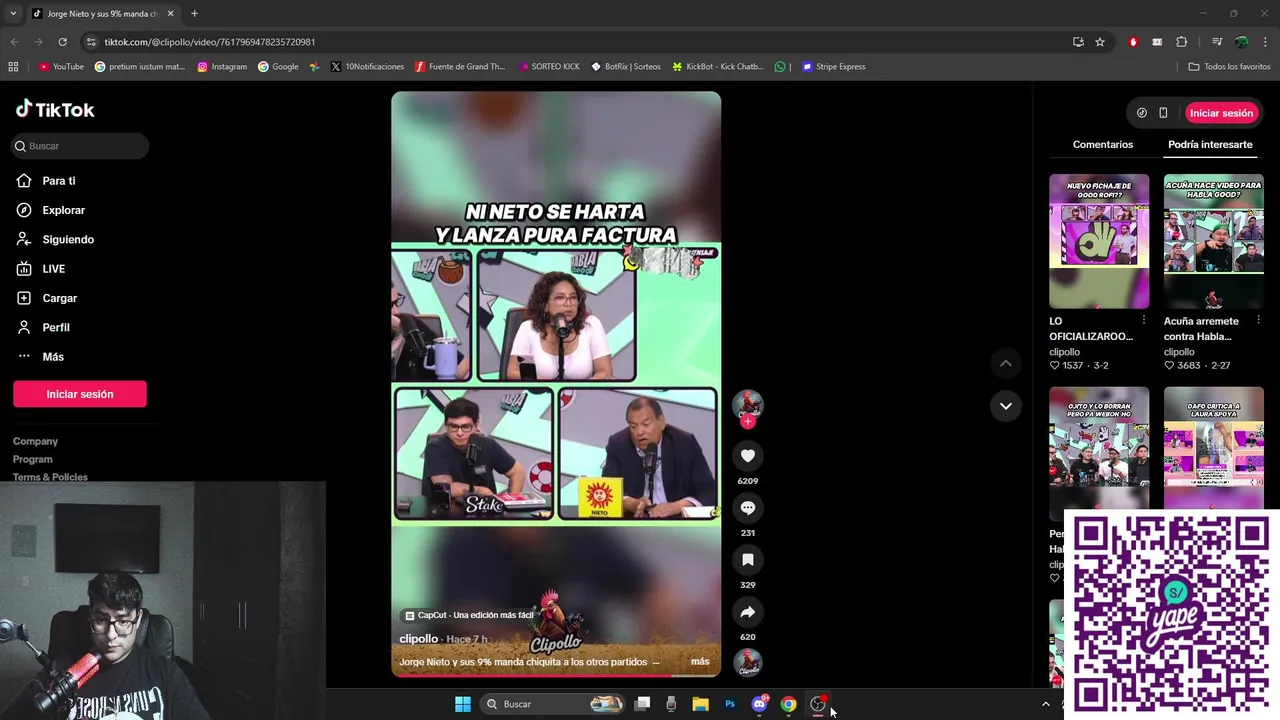1280x720 pixels.
Task: Open the Stripe Express bookmark
Action: click(x=834, y=67)
